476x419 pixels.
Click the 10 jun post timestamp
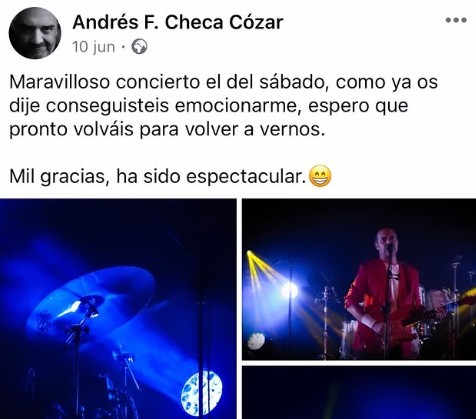pyautogui.click(x=94, y=47)
